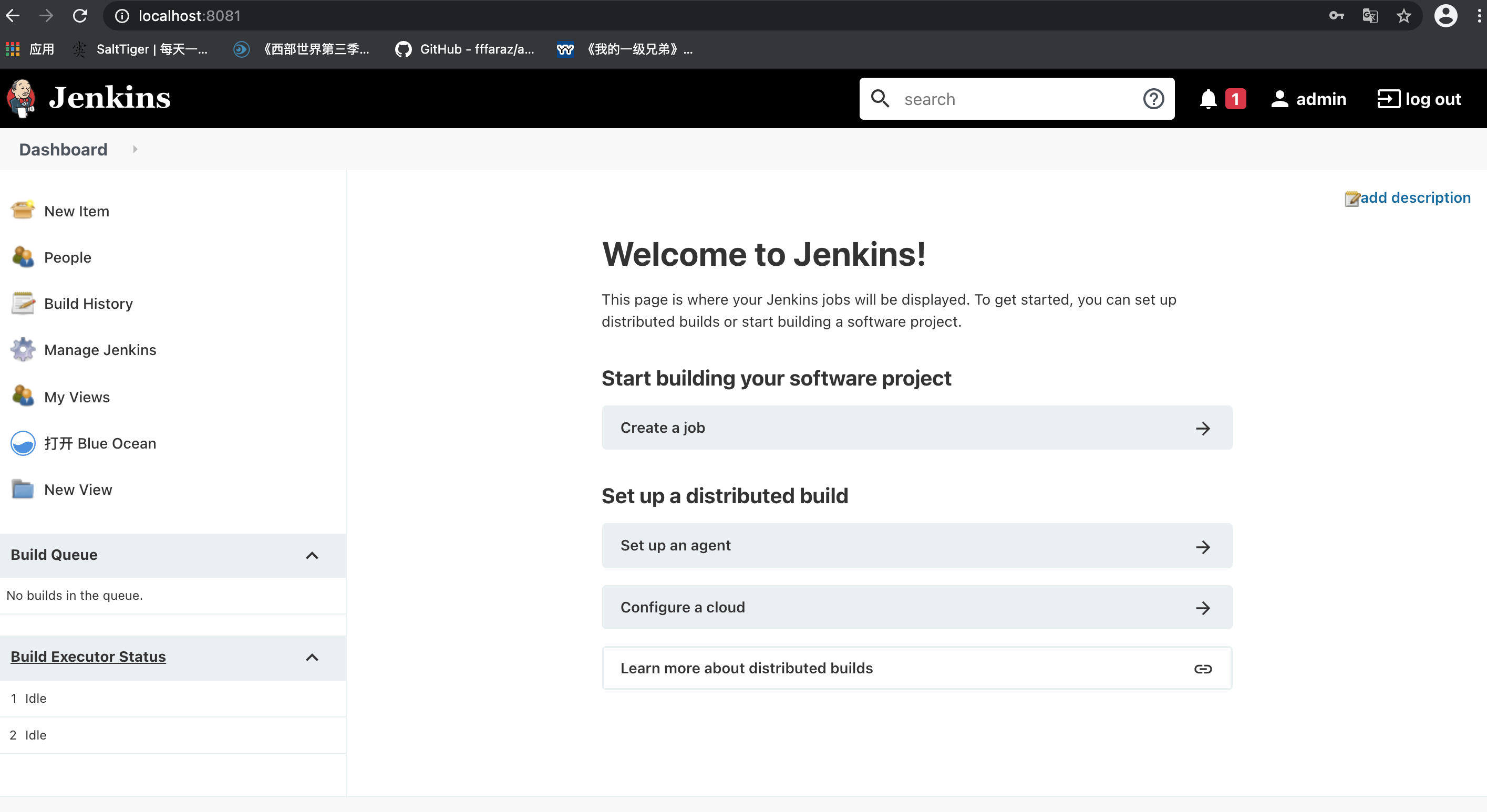This screenshot has height=812, width=1487.
Task: Click the Manage Jenkins gear icon
Action: coord(23,350)
